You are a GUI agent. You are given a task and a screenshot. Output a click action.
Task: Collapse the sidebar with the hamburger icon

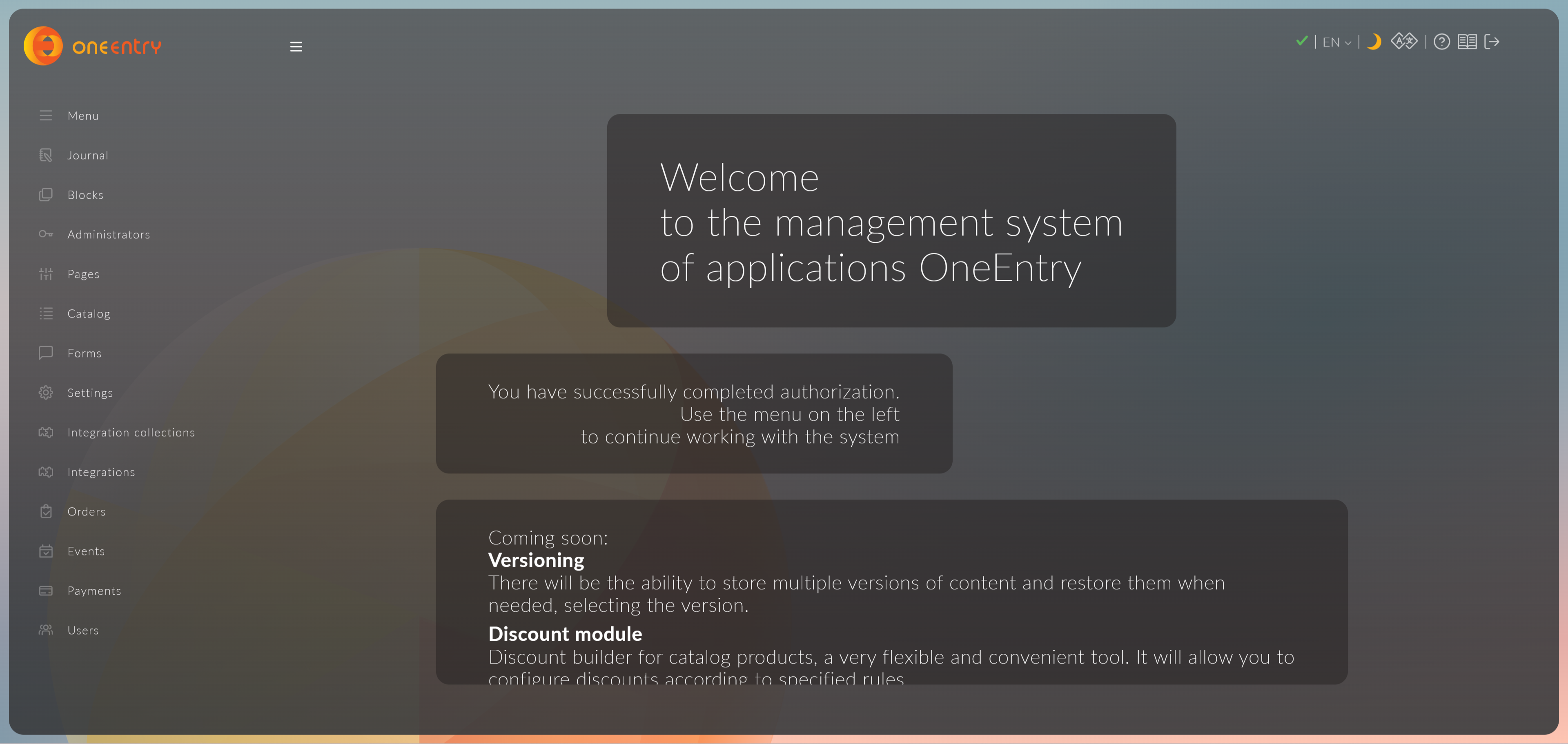[x=296, y=46]
